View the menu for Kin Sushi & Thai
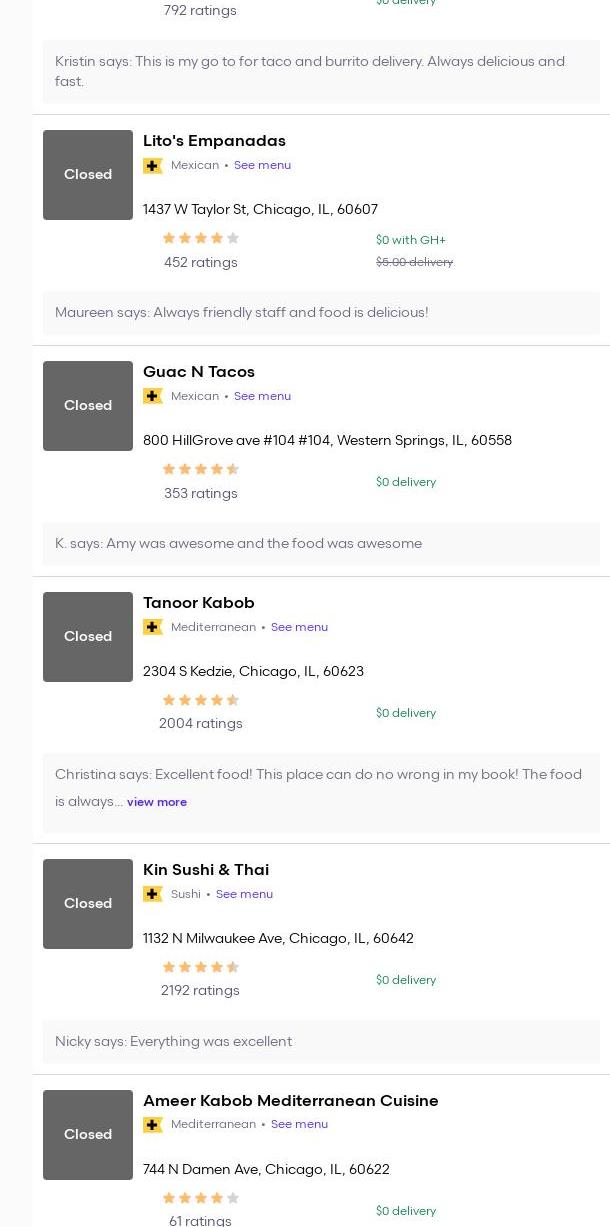 pyautogui.click(x=244, y=895)
